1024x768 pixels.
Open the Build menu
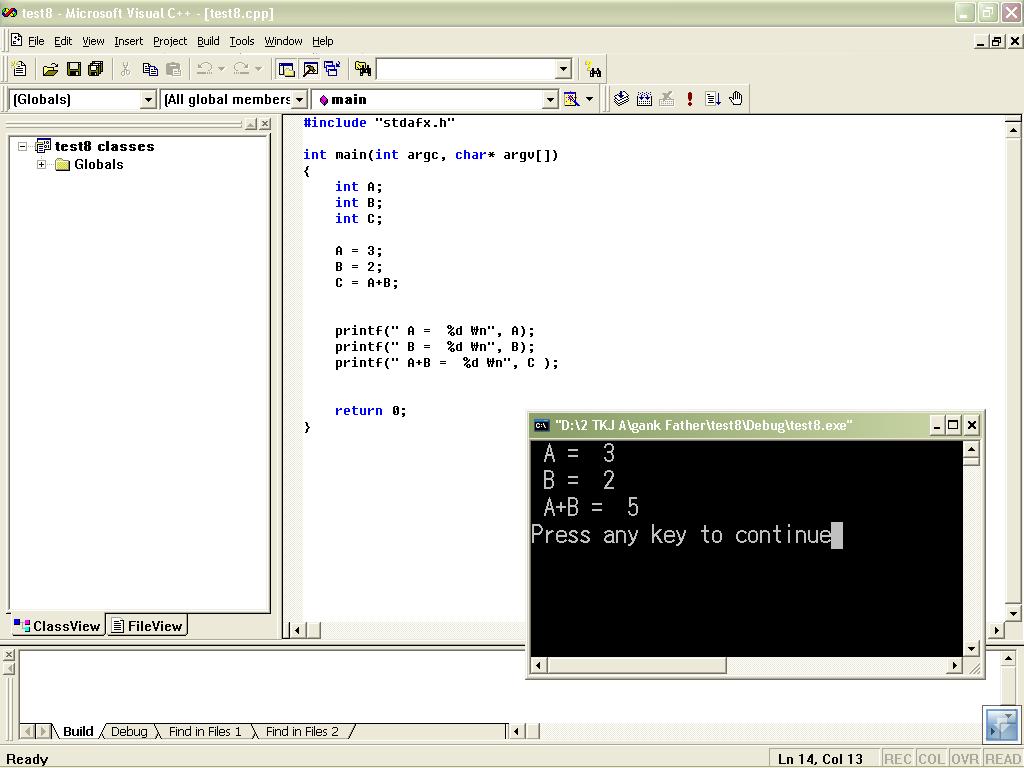click(x=208, y=41)
